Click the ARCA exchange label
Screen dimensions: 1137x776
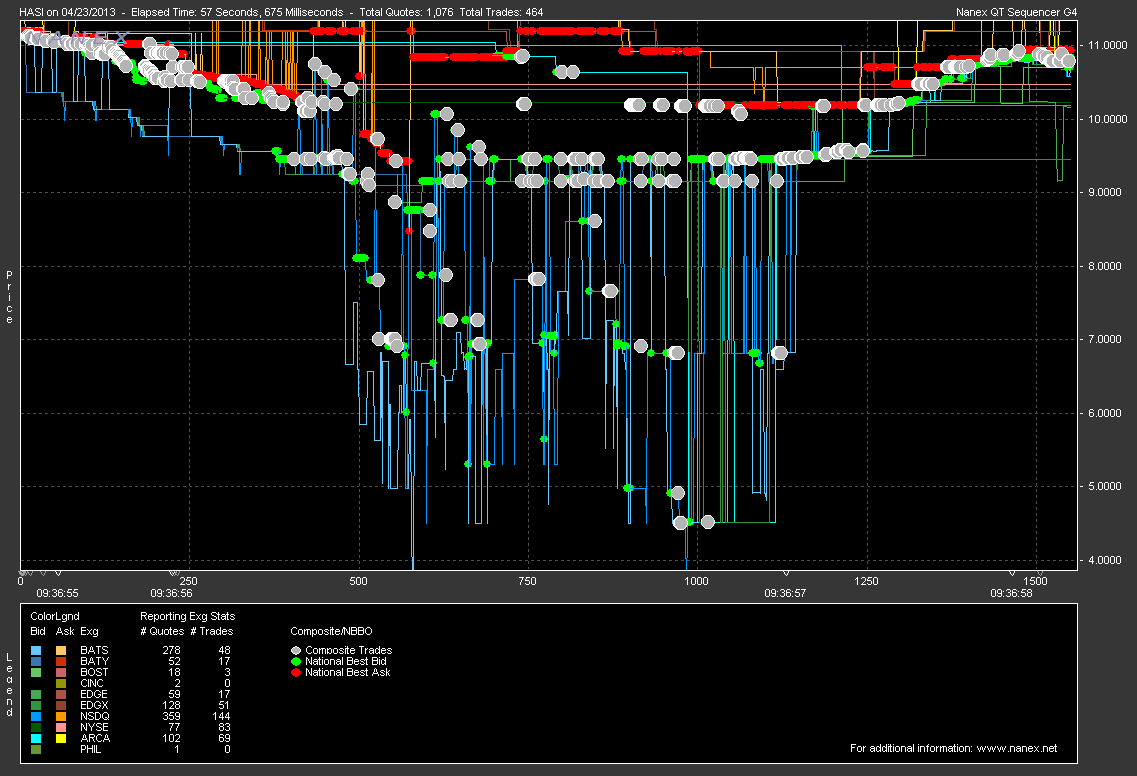tap(95, 738)
